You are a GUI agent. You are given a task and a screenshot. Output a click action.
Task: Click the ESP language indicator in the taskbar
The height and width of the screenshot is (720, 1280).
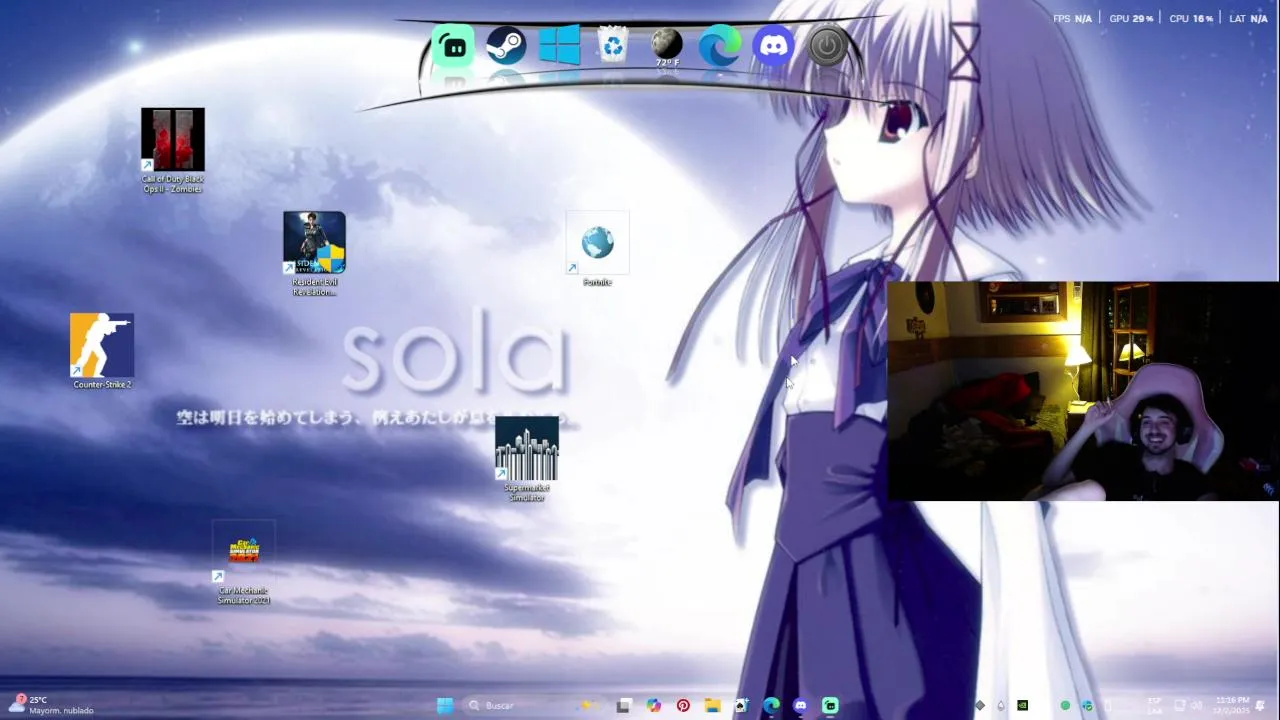(1154, 705)
